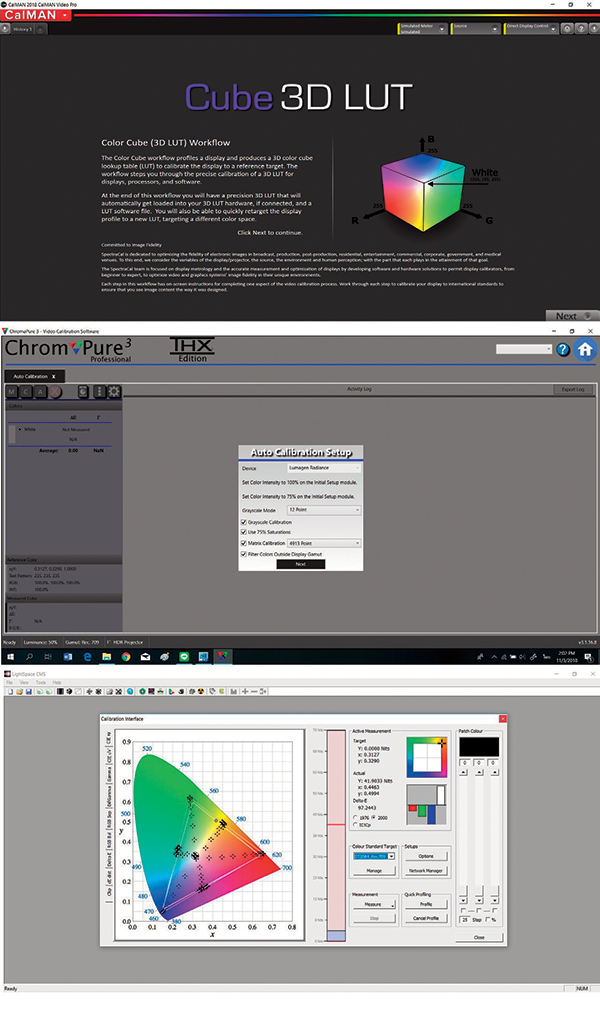The image size is (600, 1020).
Task: Click the C mode button in ChromaPure
Action: [x=26, y=392]
